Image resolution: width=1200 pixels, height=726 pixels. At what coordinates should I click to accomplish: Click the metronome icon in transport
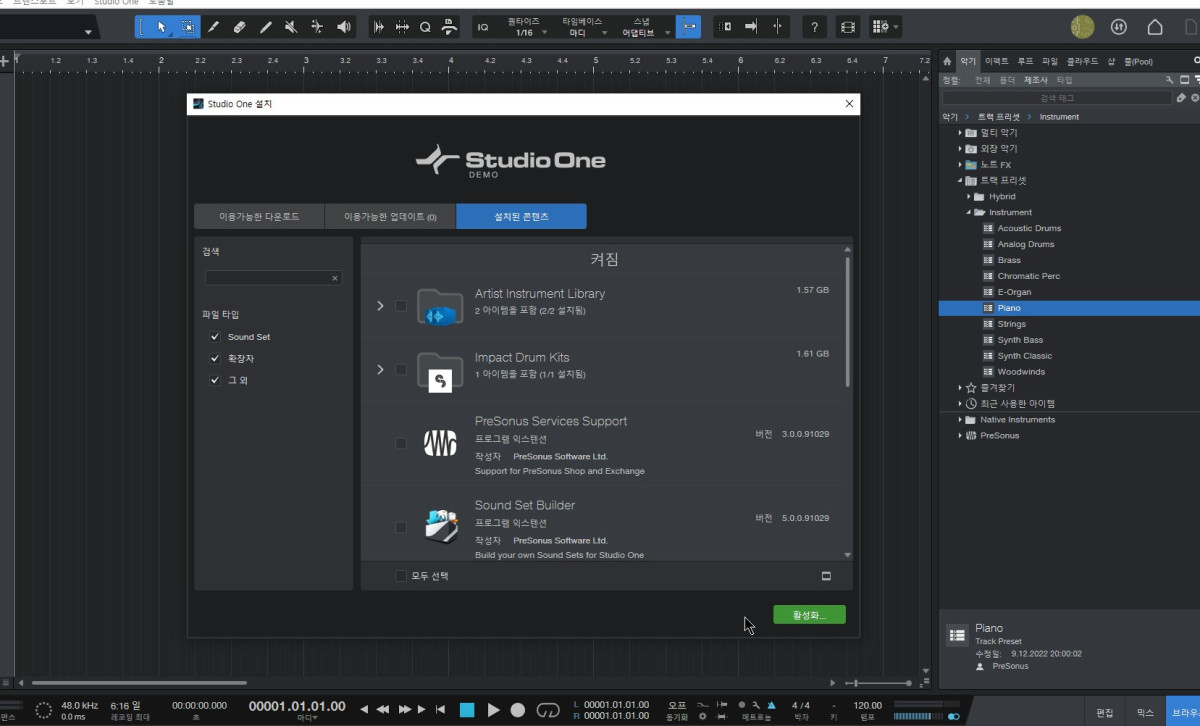click(771, 704)
